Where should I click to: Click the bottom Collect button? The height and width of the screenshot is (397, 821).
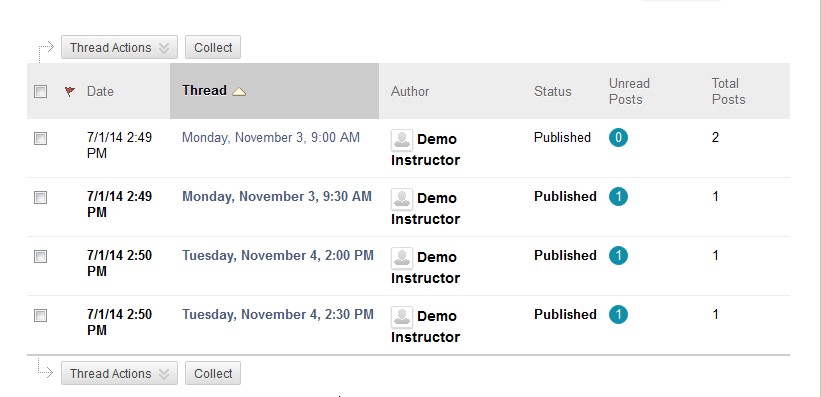pos(213,373)
